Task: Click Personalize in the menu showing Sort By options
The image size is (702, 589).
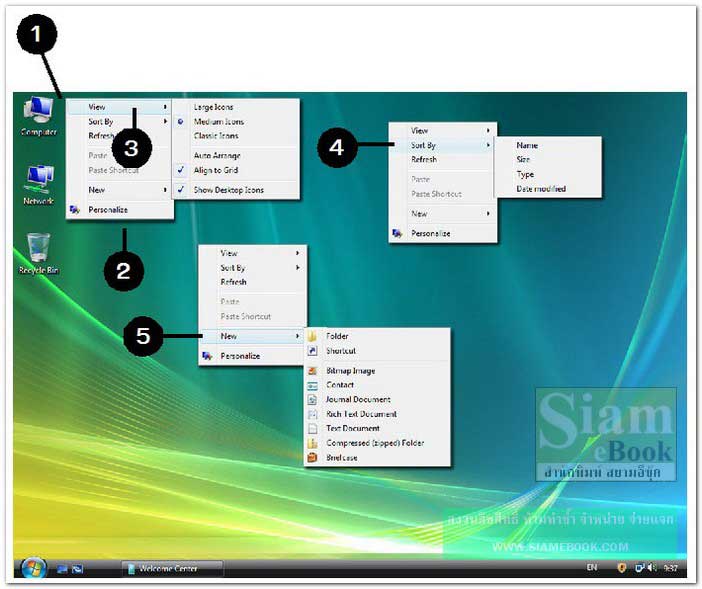Action: (x=442, y=233)
